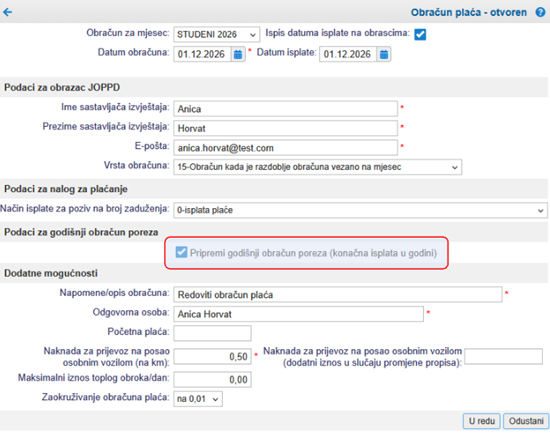Screen dimensions: 550x433
Task: Open Način isplate za poziv dropdown
Action: pos(360,210)
